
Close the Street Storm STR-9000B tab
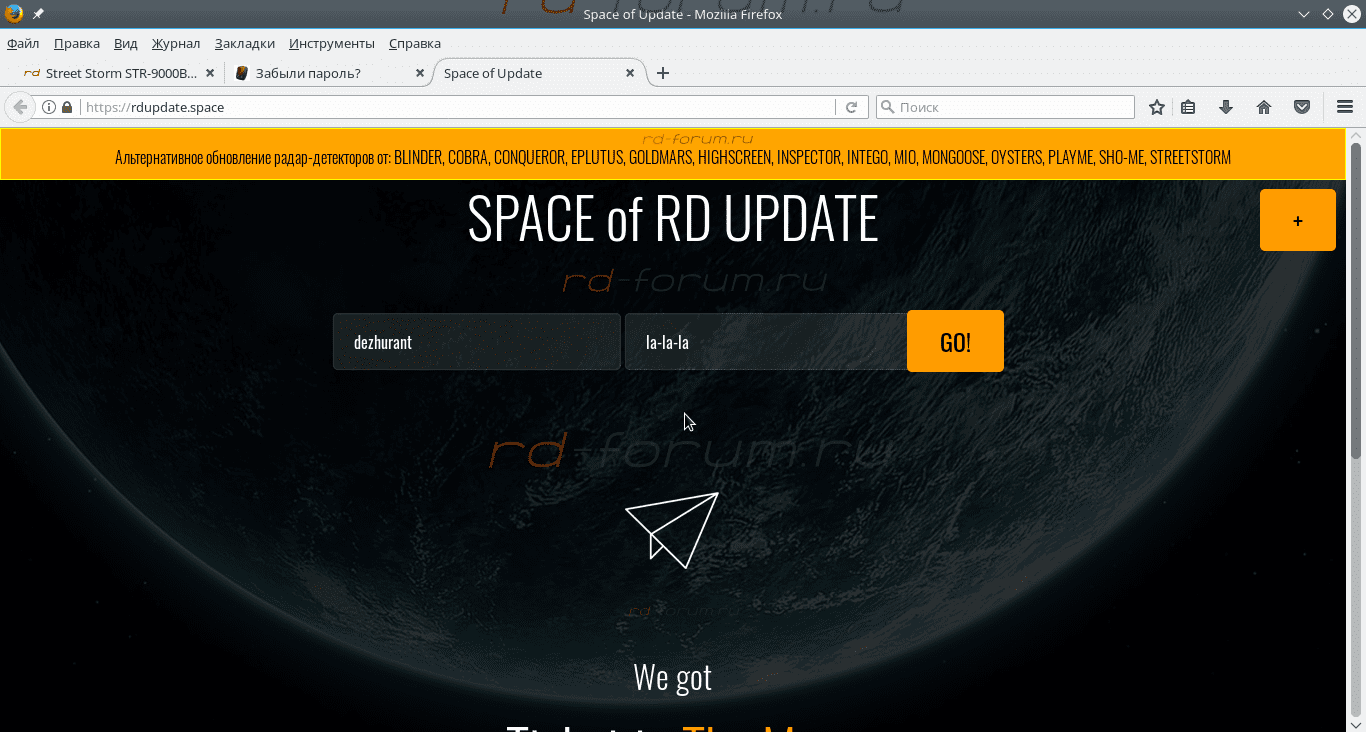pos(210,73)
